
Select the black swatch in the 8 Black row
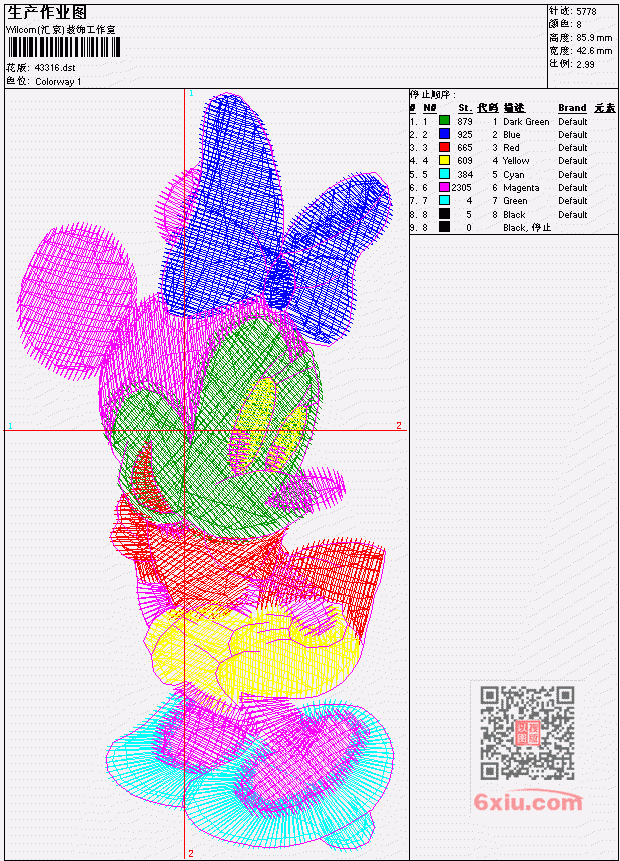(444, 214)
